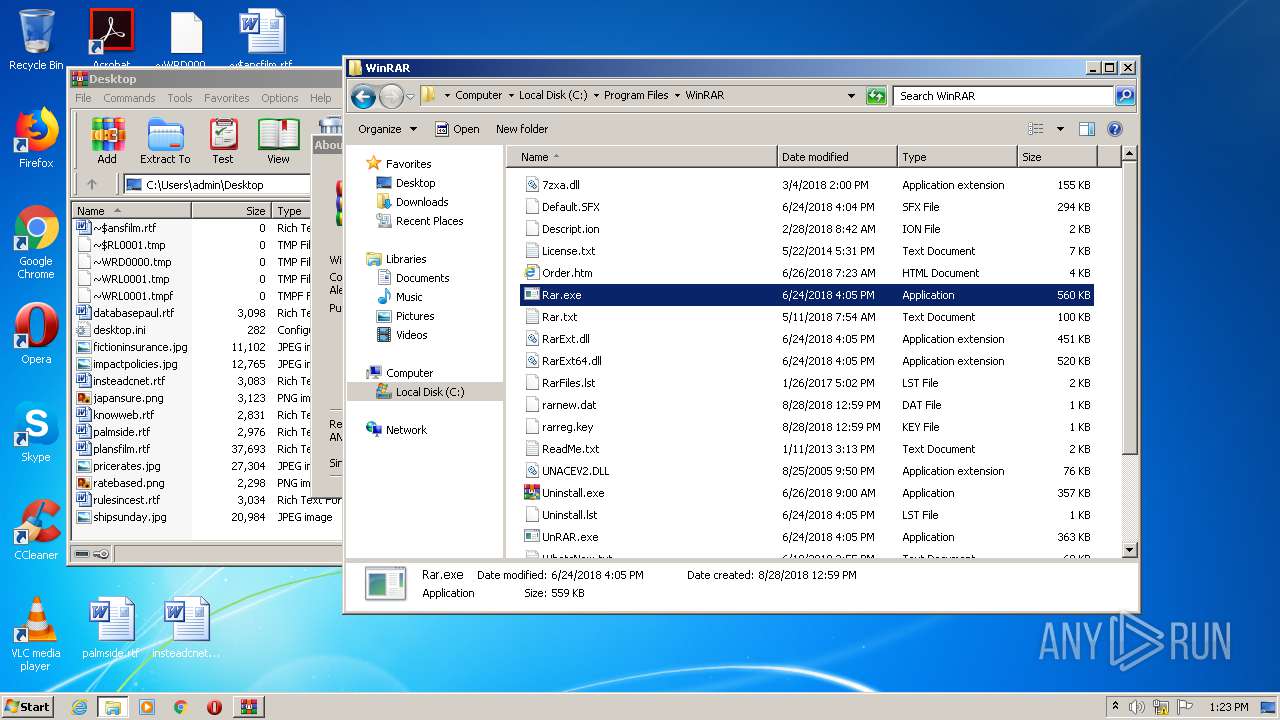The image size is (1280, 720).
Task: Click Explorer file list vertical scrollbar
Action: 1129,310
